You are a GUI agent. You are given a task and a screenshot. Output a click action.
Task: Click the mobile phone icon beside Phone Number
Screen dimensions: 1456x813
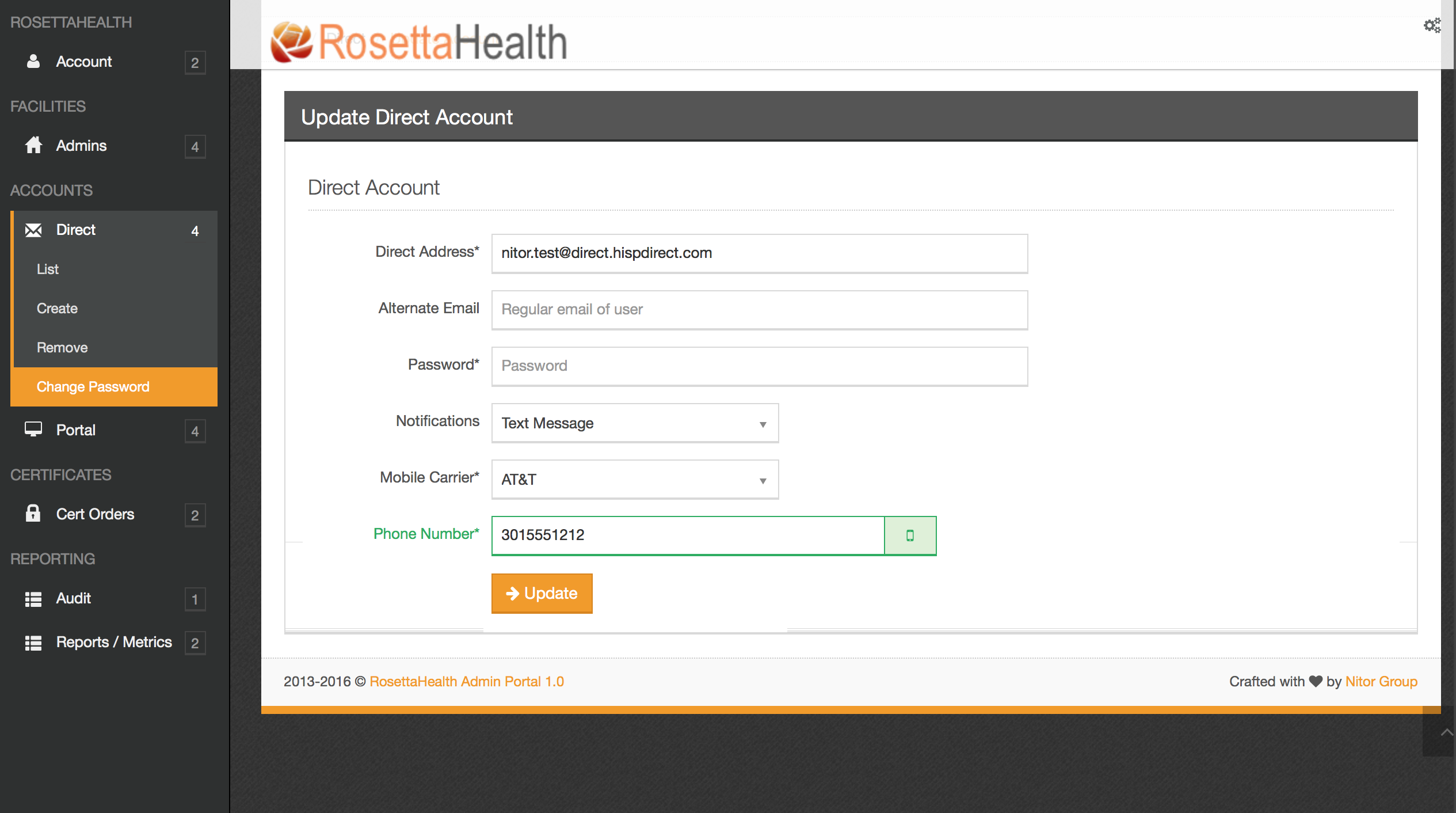pyautogui.click(x=910, y=535)
